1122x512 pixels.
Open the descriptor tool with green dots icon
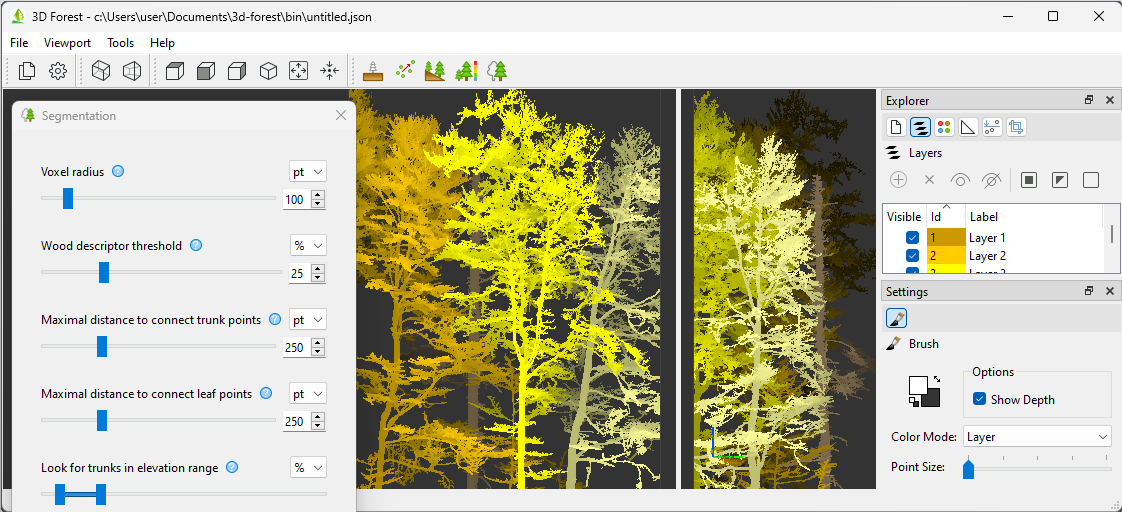coord(405,71)
